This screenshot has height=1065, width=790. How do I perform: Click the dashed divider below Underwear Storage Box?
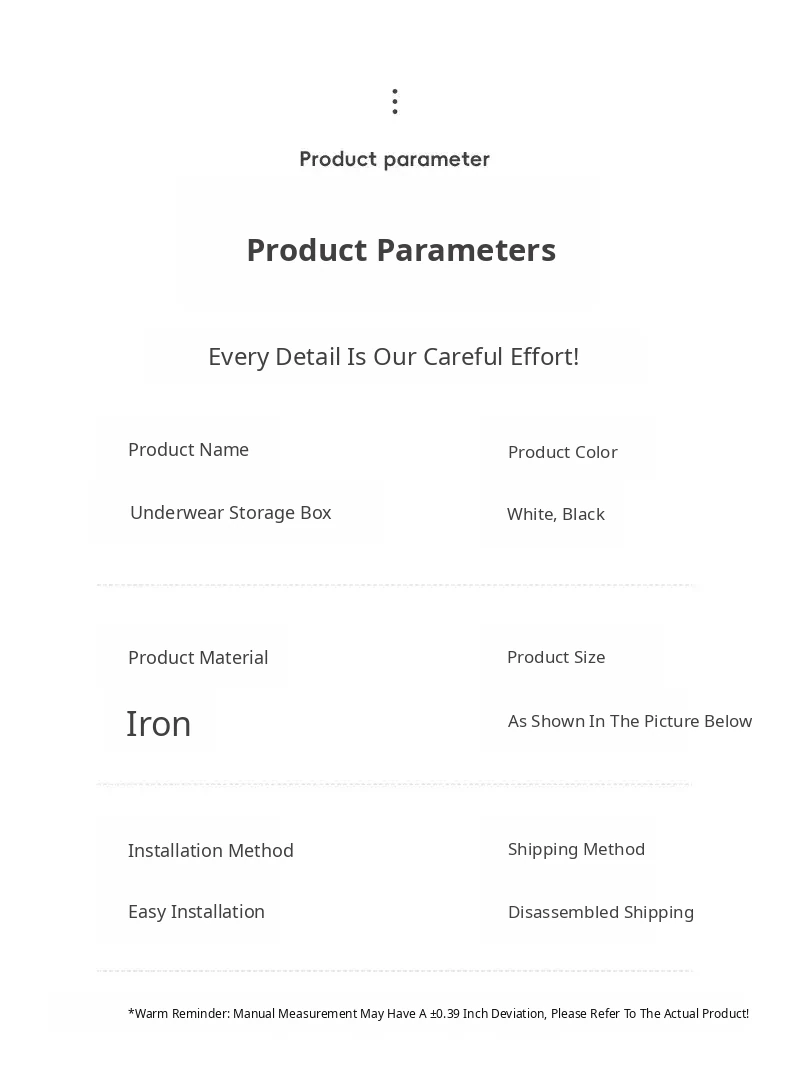(x=395, y=585)
